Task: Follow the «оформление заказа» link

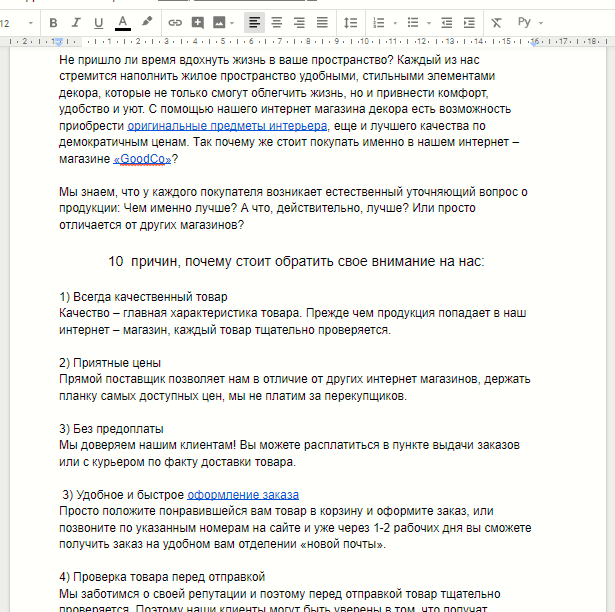Action: pos(243,495)
